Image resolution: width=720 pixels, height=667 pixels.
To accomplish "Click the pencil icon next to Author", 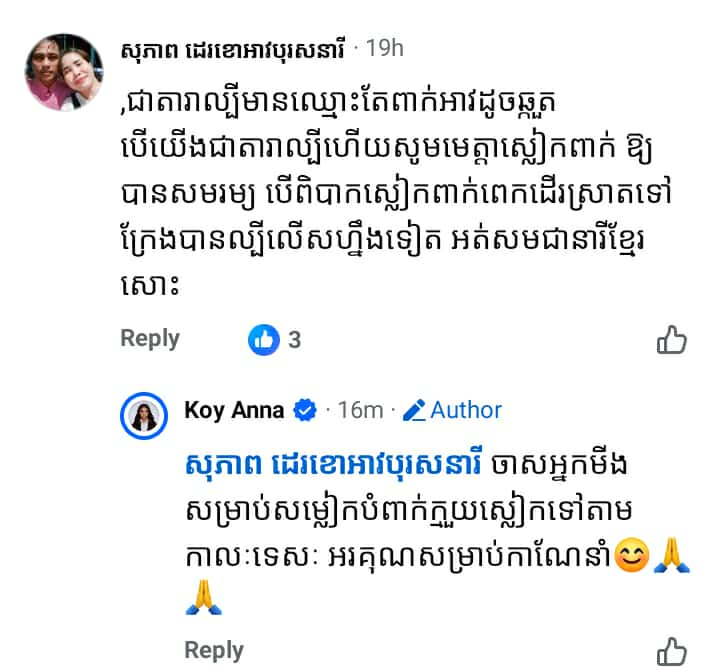I will pos(414,410).
